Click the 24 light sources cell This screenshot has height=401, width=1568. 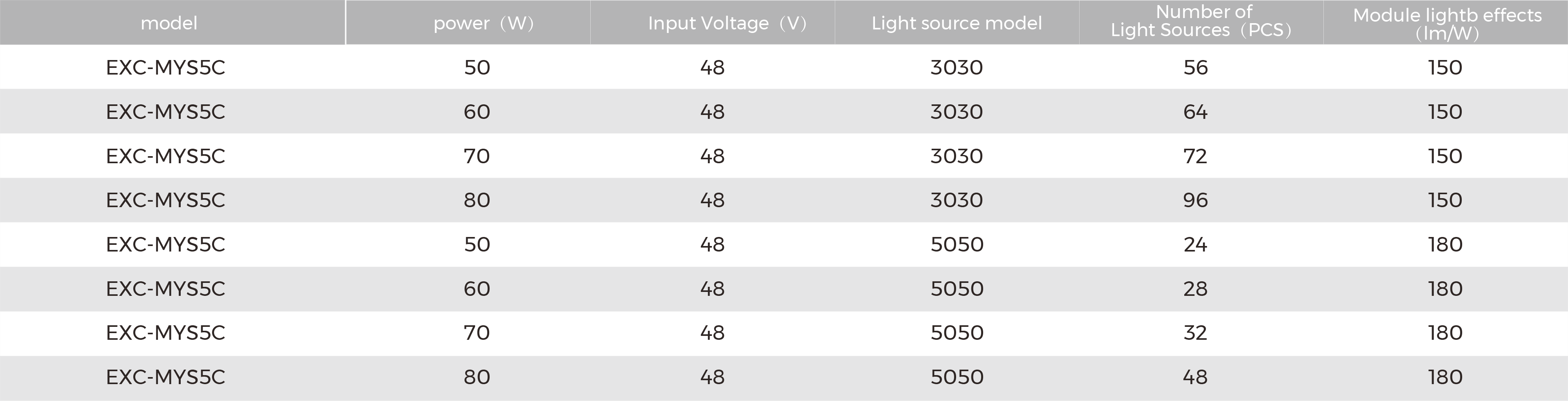(x=1196, y=244)
